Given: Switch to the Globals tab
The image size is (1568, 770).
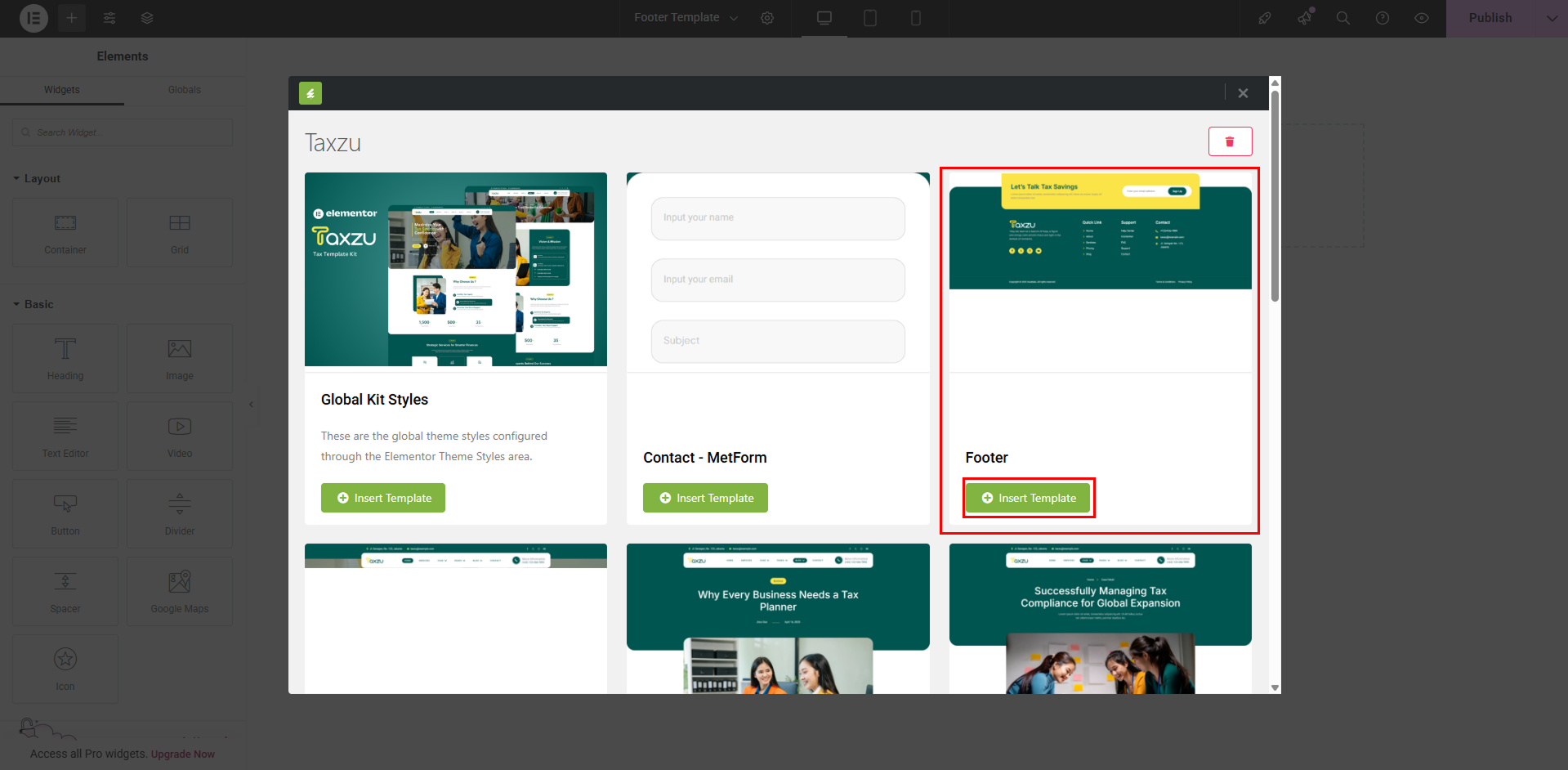Looking at the screenshot, I should [x=185, y=90].
